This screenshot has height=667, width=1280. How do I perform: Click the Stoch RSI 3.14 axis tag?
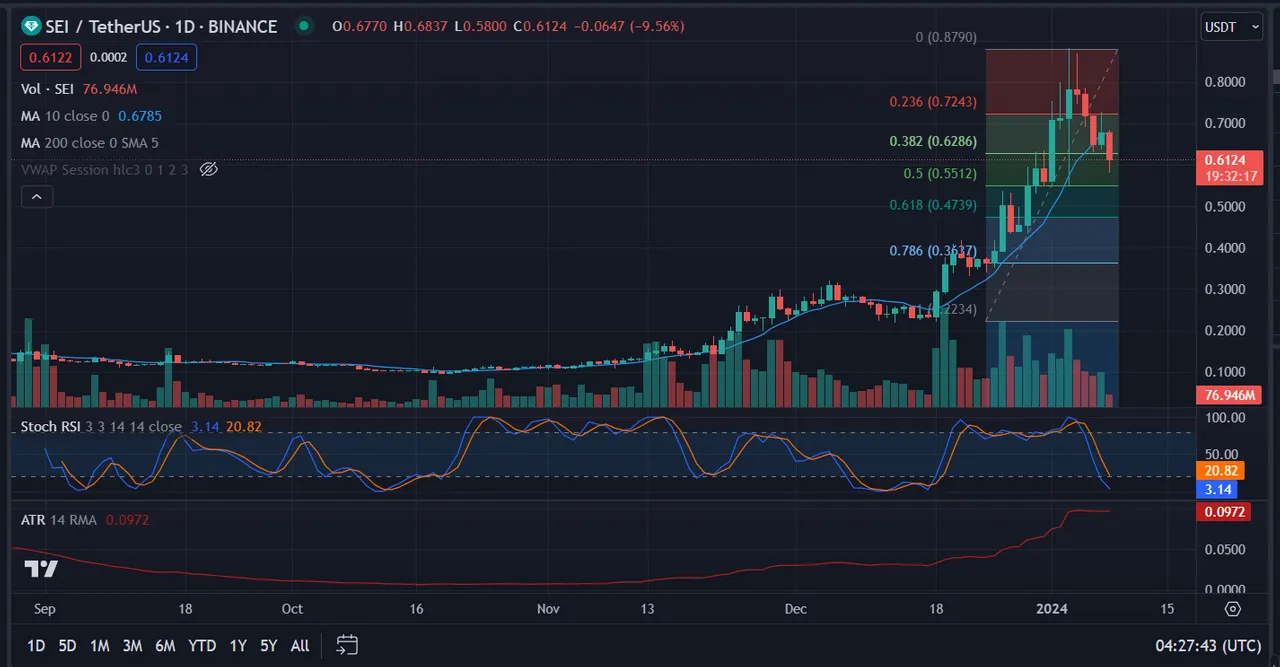[x=1216, y=490]
